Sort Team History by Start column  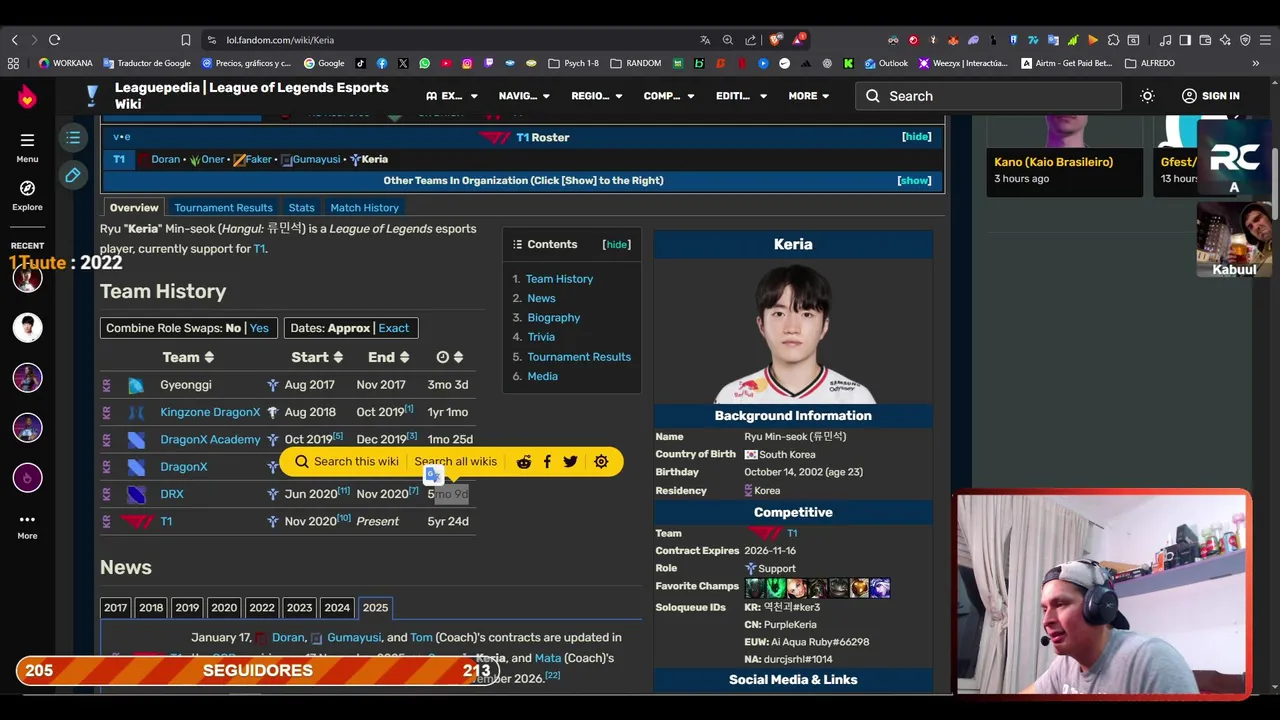click(x=317, y=357)
